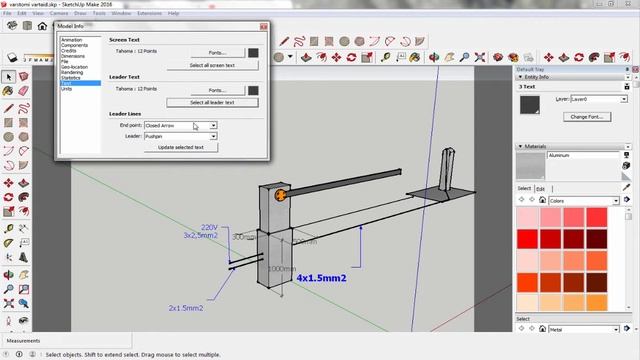Select the Scale tool in left palette

pos(9,211)
